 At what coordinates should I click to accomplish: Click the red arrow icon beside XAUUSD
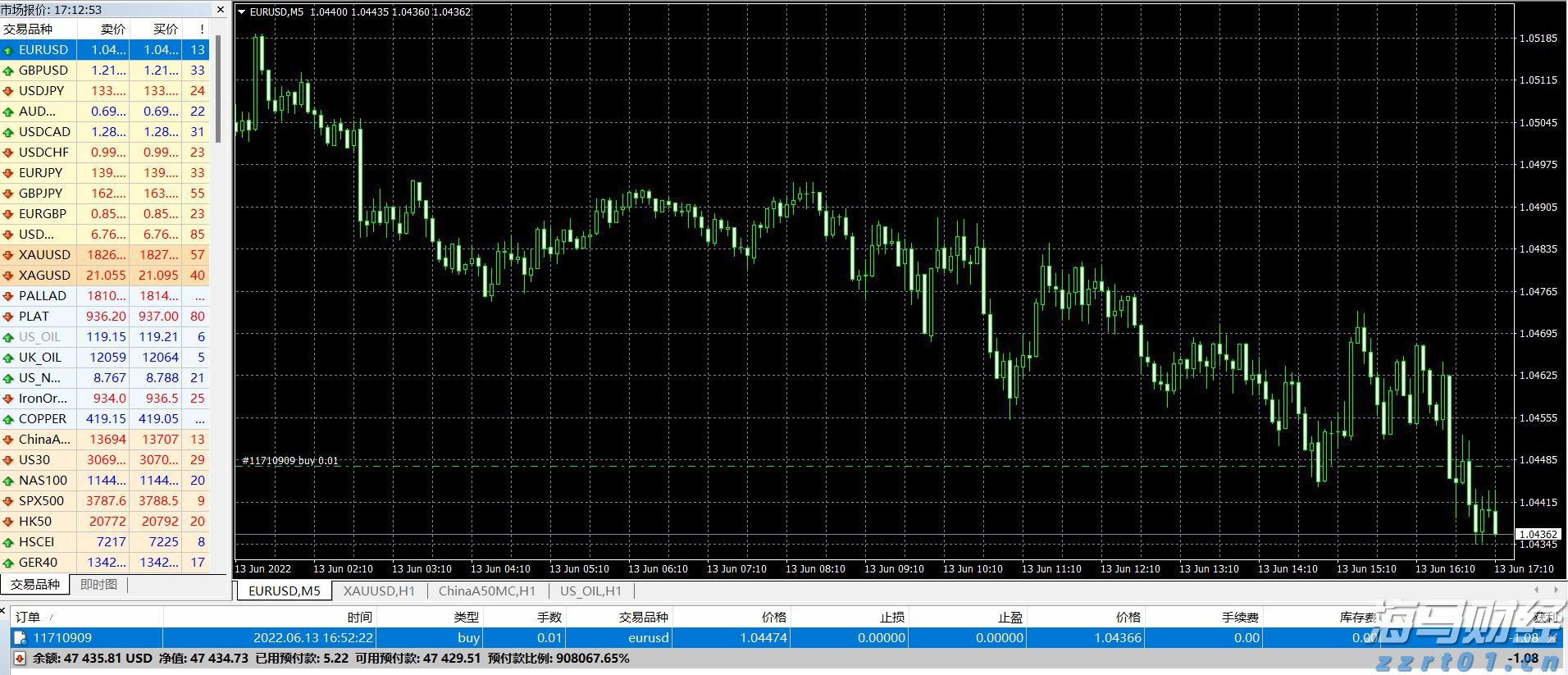pyautogui.click(x=8, y=255)
